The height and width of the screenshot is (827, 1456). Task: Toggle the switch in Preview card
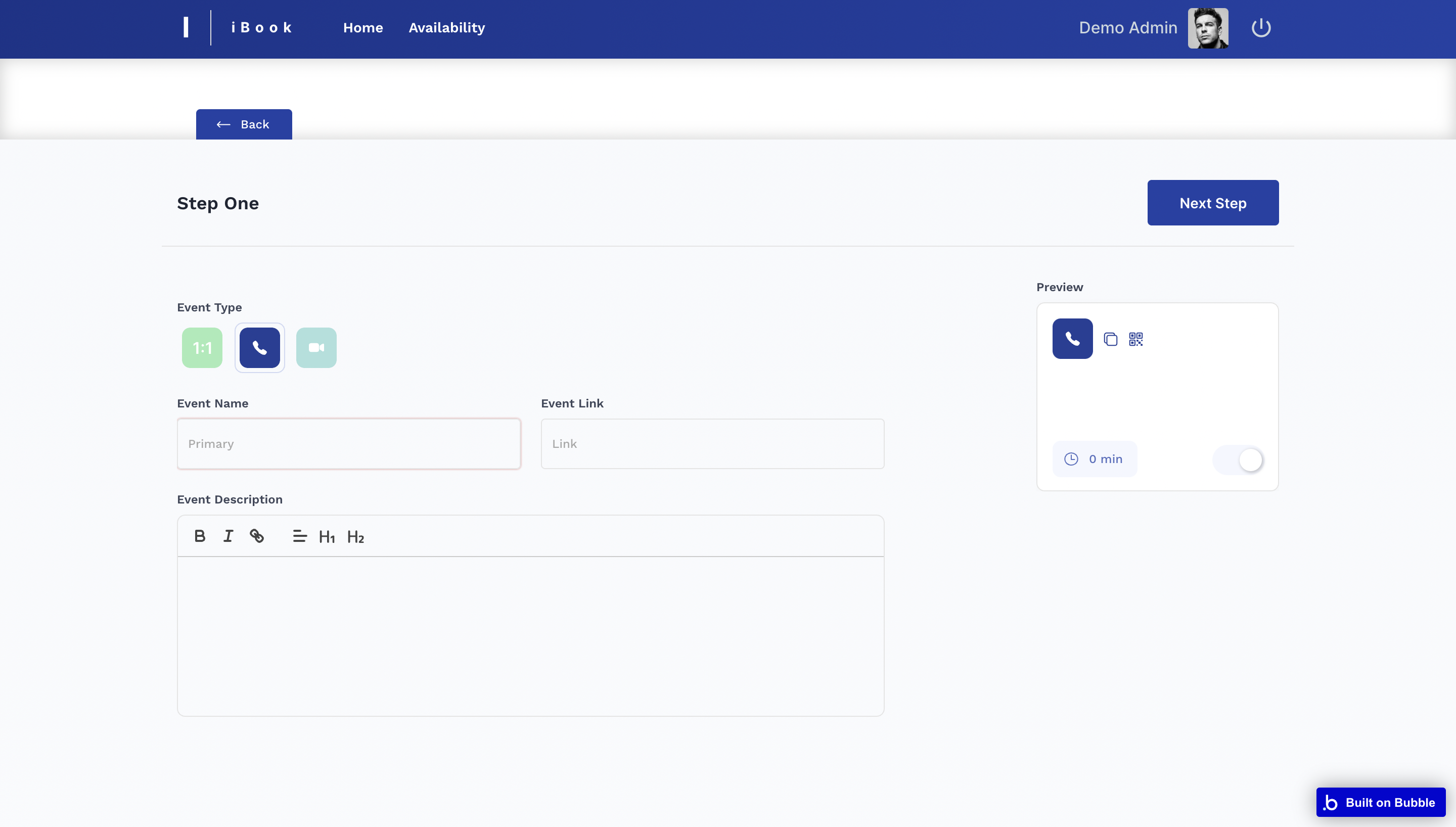click(x=1239, y=460)
